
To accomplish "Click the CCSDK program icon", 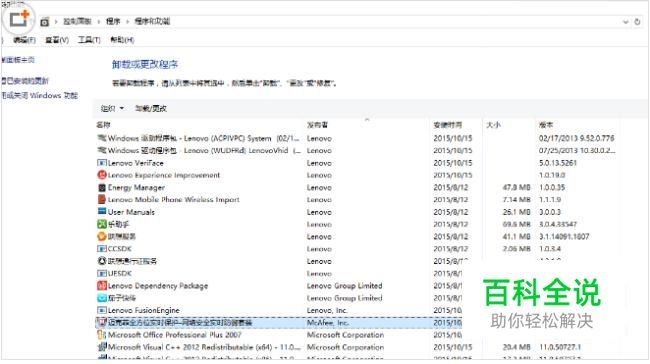I will point(102,249).
